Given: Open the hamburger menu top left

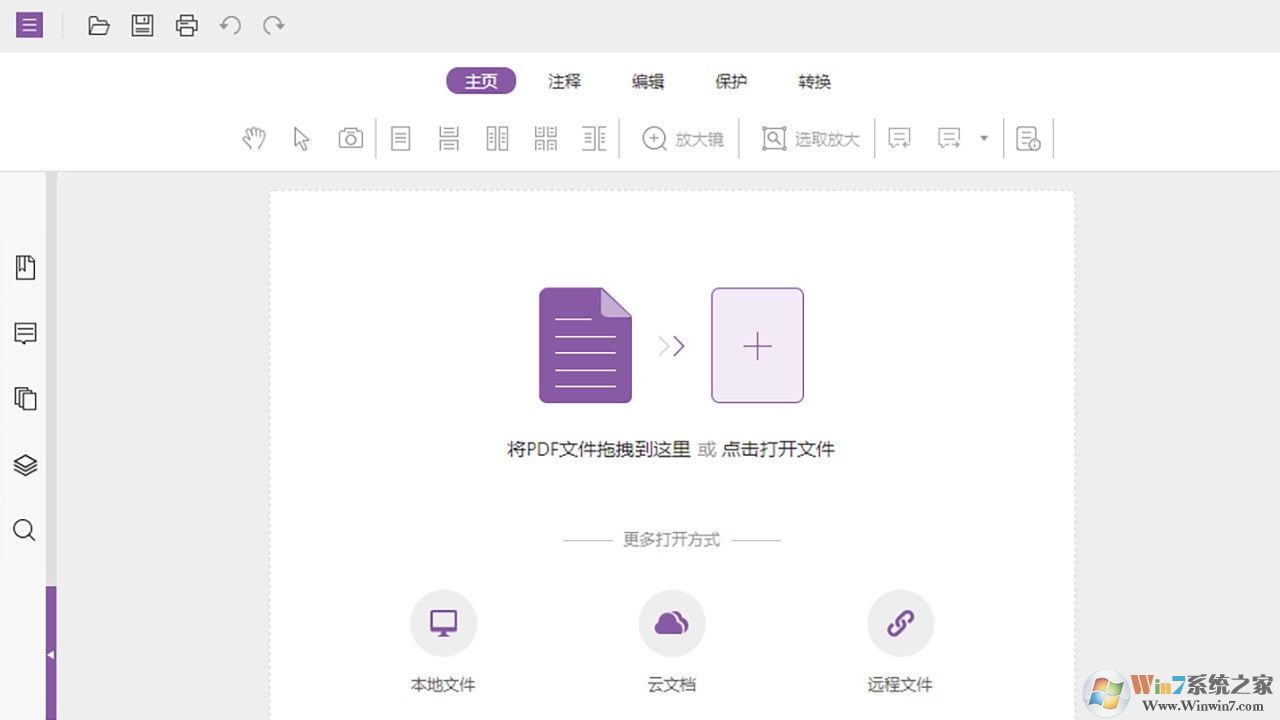Looking at the screenshot, I should click(28, 25).
